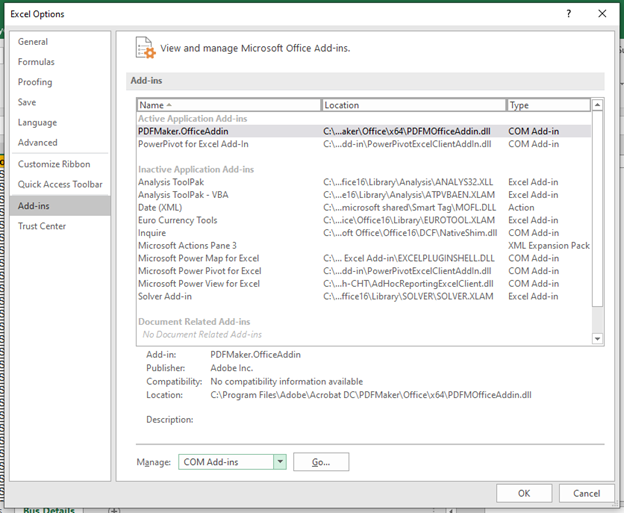624x513 pixels.
Task: Click the Help question mark icon
Action: point(569,14)
